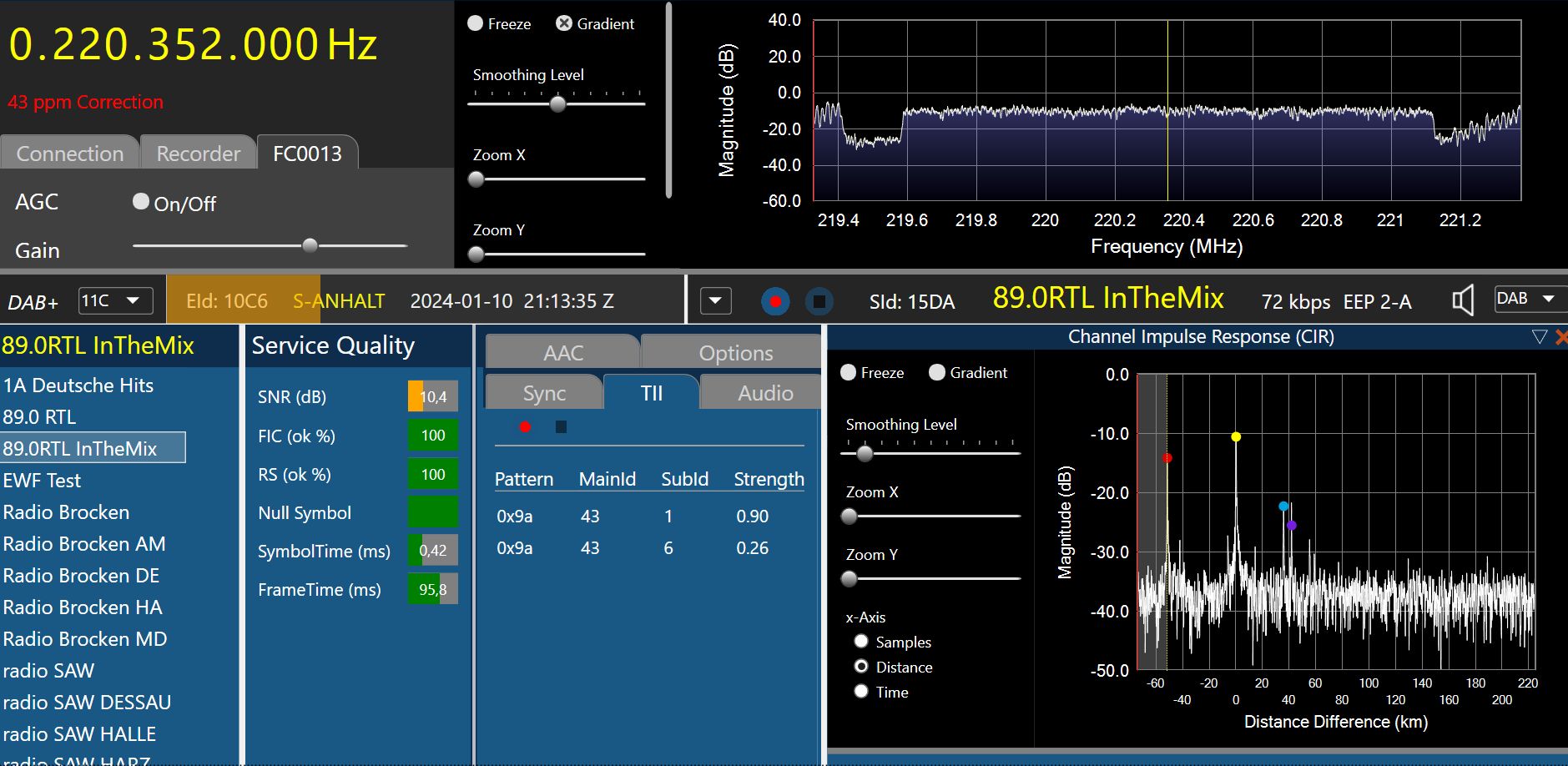Switch to the Recorder tab
This screenshot has height=766, width=1568.
[198, 154]
